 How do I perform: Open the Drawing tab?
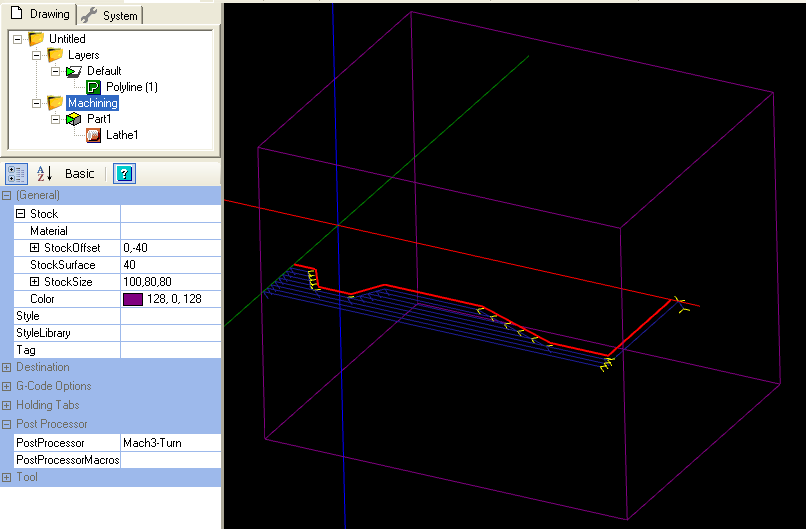click(x=39, y=15)
